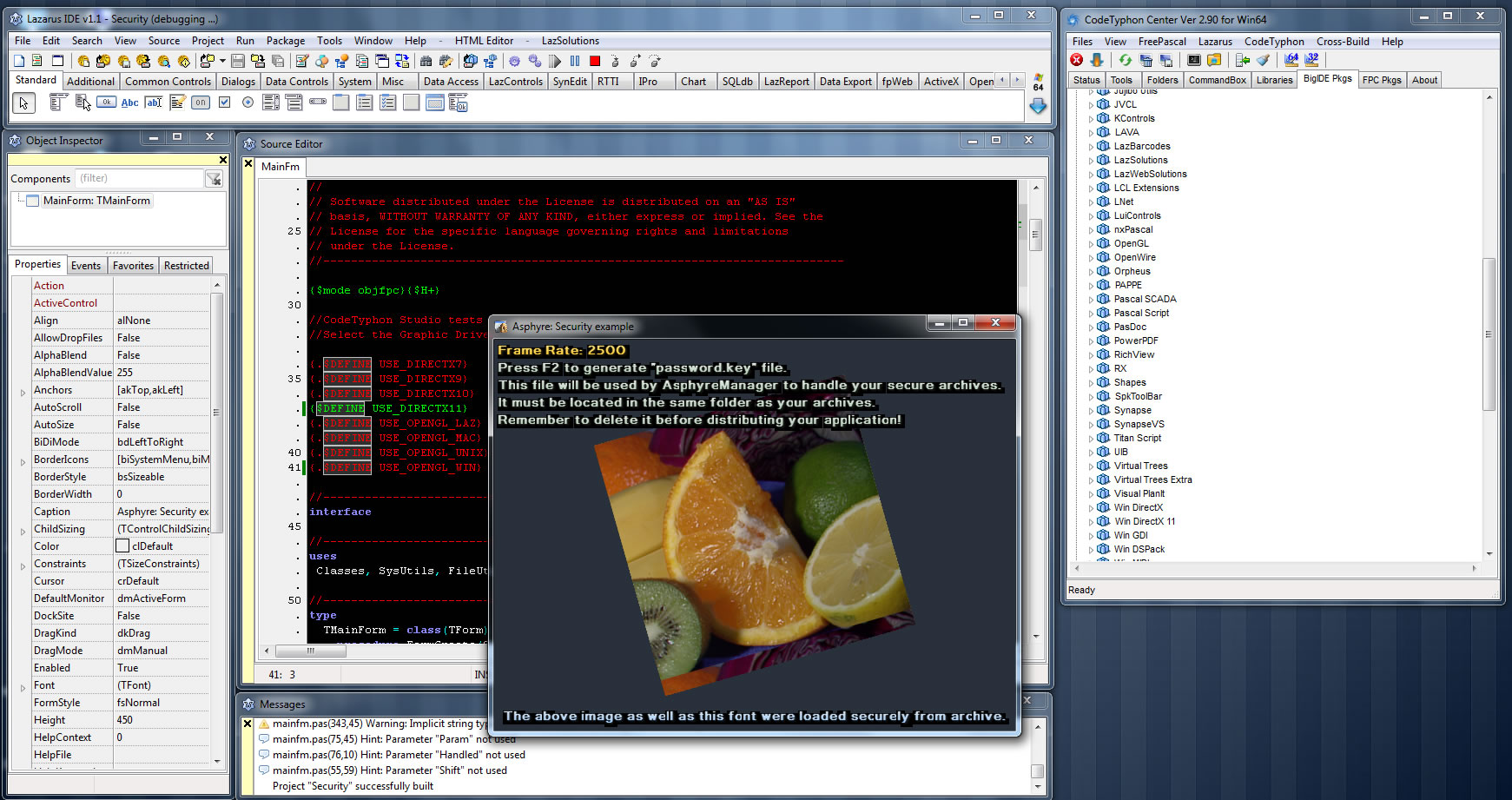Viewport: 1512px width, 800px height.
Task: Switch to the Common Controls palette tab
Action: 168,81
